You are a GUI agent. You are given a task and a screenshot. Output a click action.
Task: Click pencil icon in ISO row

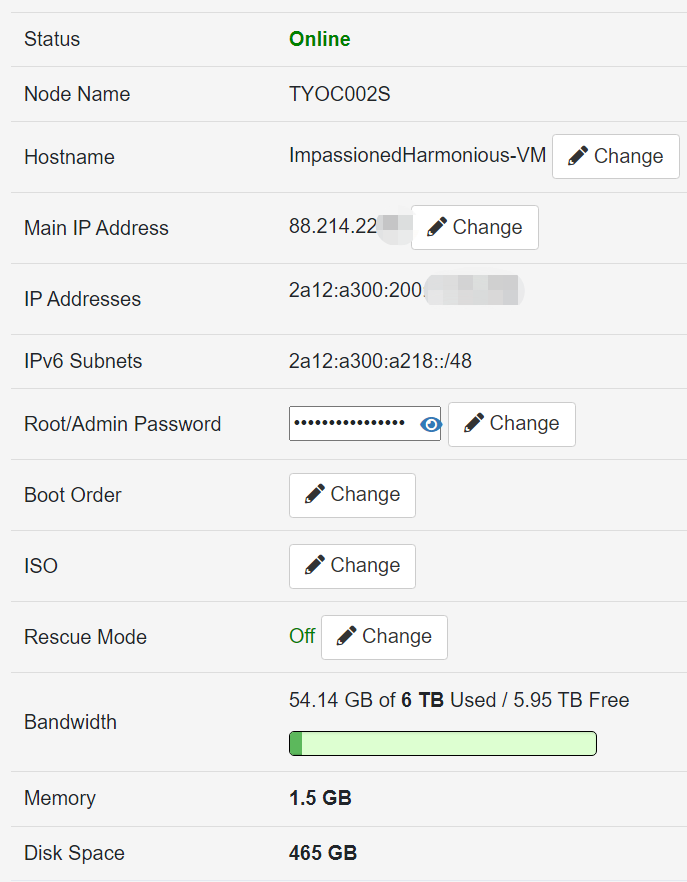(314, 566)
